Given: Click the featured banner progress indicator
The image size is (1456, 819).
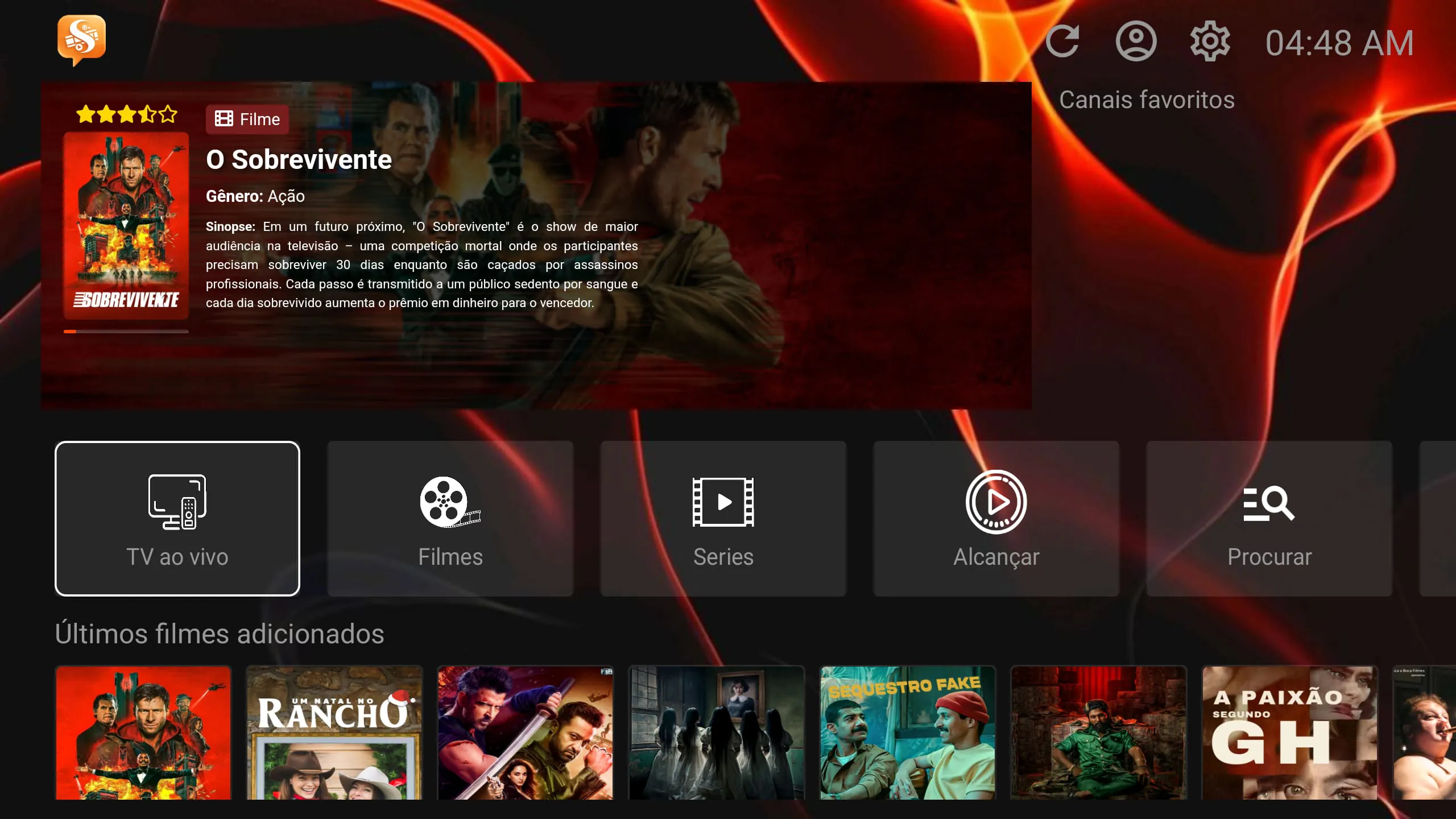Looking at the screenshot, I should [x=126, y=331].
